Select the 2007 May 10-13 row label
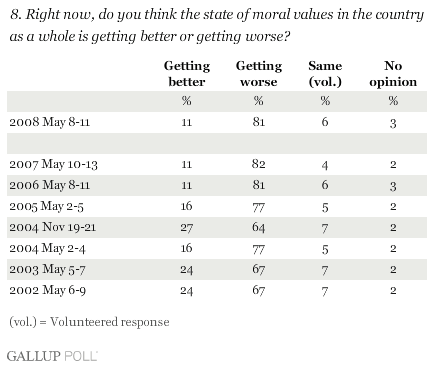This screenshot has width=434, height=367. click(x=53, y=164)
